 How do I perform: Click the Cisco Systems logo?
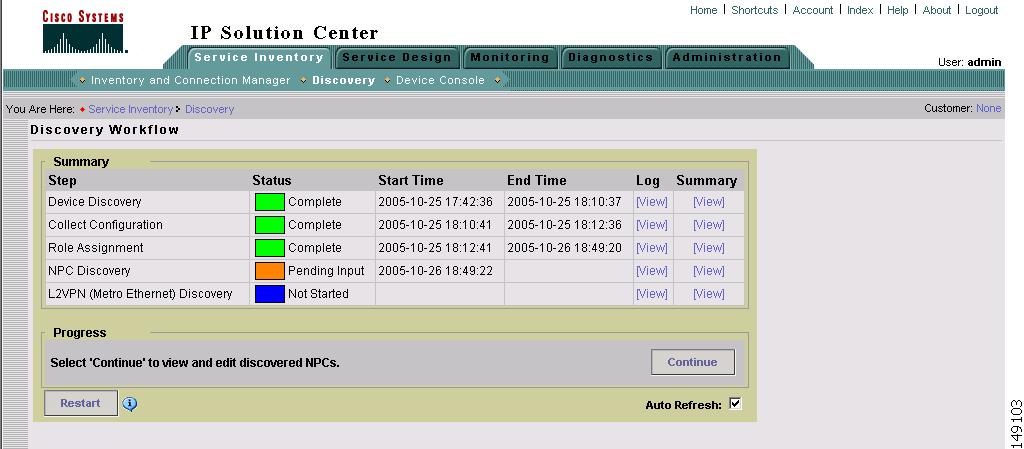[x=84, y=32]
